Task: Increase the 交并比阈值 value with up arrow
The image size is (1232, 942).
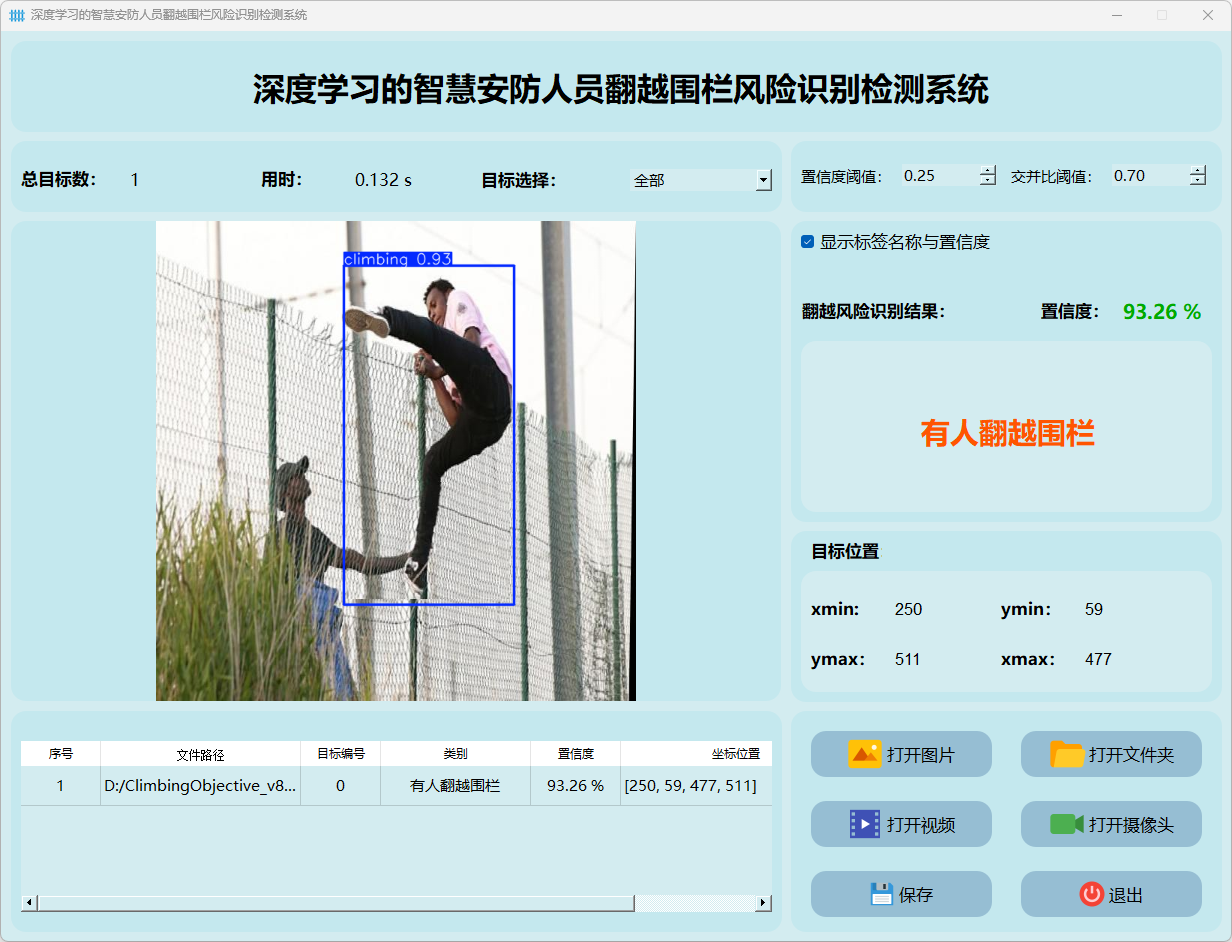Action: (1198, 170)
